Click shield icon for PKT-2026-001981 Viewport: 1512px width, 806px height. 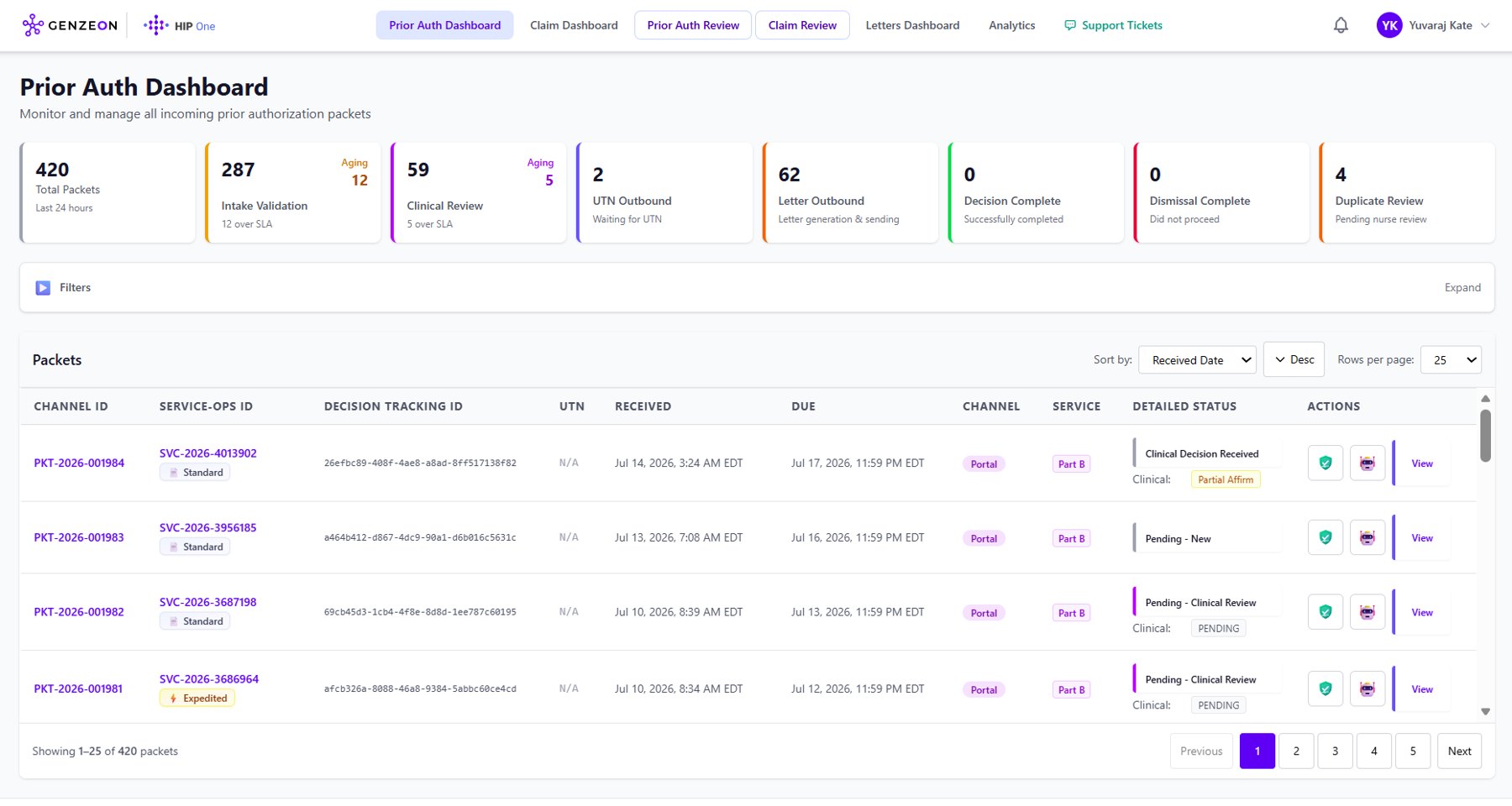(x=1326, y=688)
